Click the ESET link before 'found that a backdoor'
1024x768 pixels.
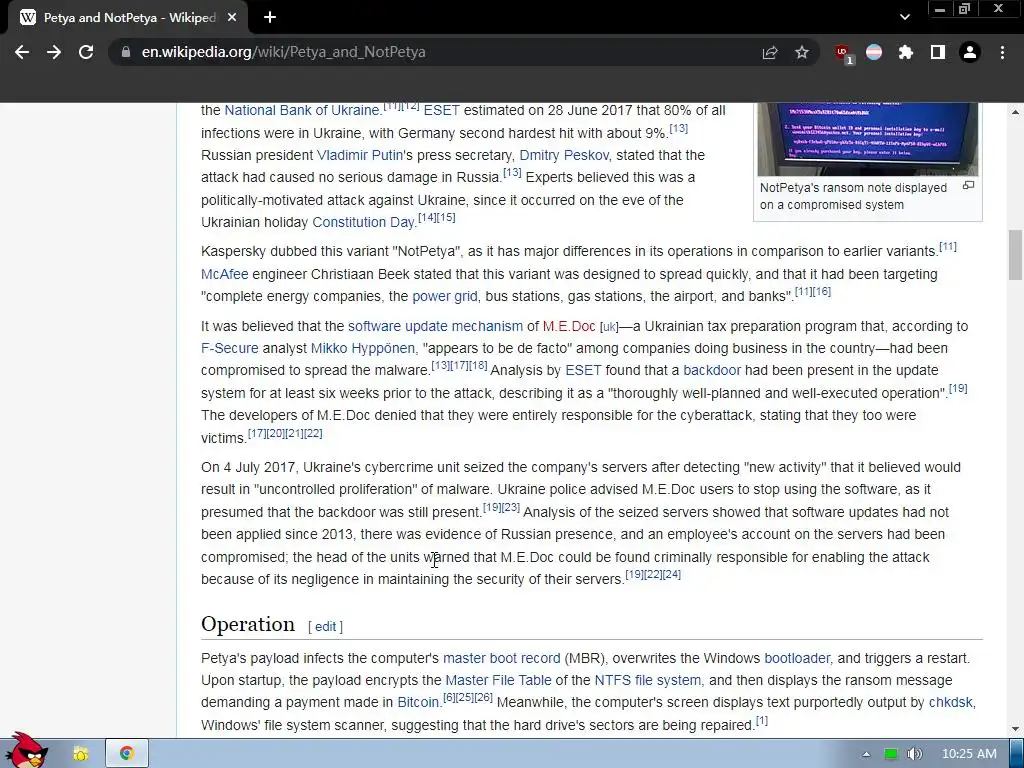(x=583, y=370)
